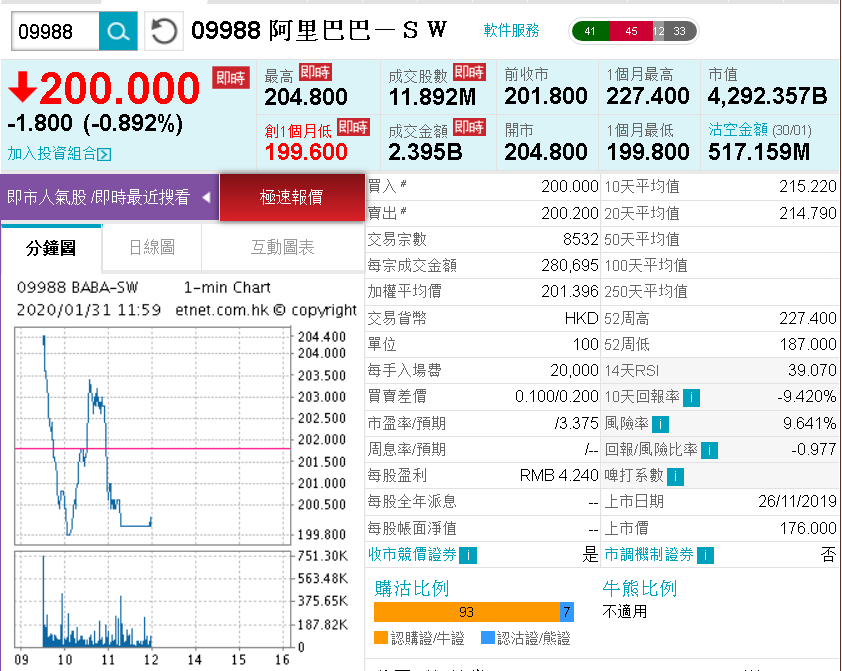Collapse the 即市人氣股 panel arrow
This screenshot has width=842, height=671.
click(206, 198)
